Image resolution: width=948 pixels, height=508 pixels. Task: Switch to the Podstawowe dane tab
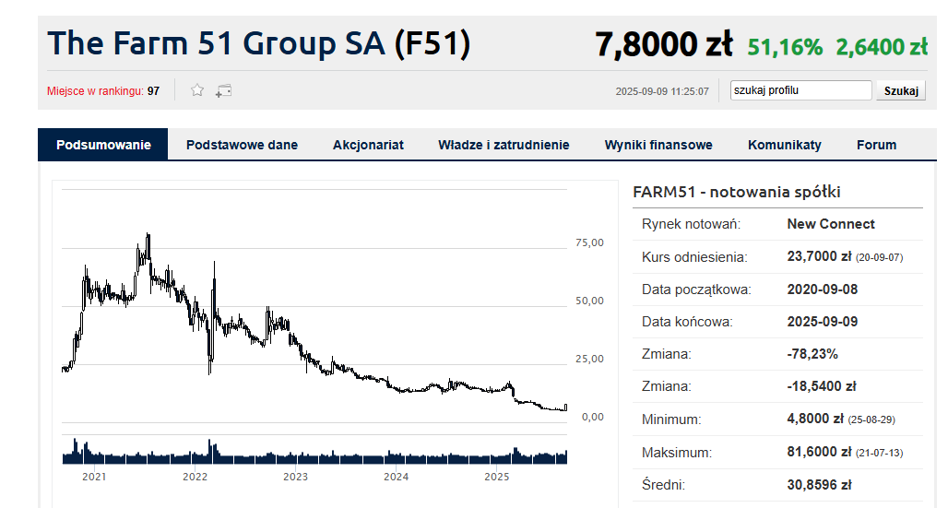pyautogui.click(x=242, y=145)
